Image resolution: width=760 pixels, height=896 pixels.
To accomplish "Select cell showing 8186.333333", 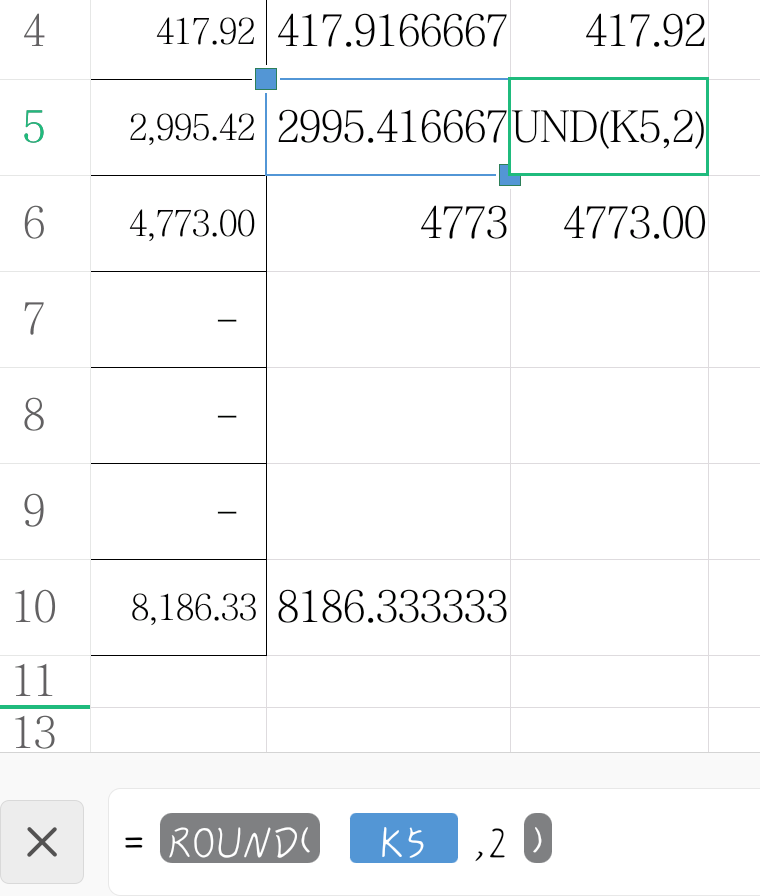I will (x=388, y=607).
